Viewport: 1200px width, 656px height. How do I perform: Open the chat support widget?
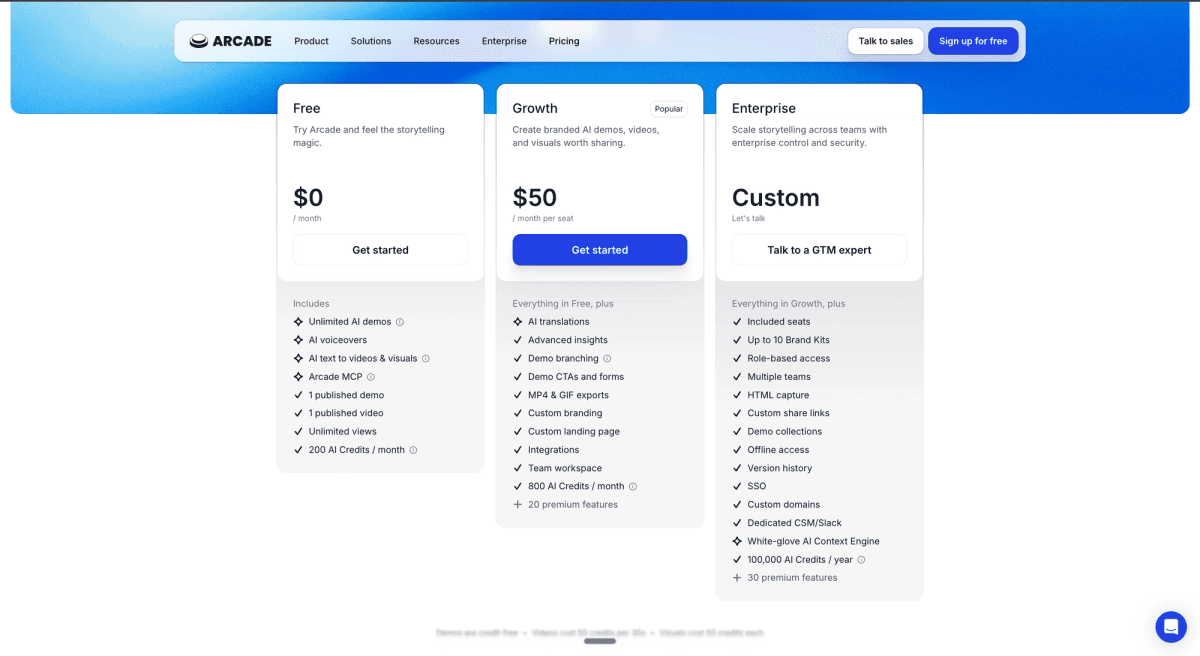coord(1171,627)
